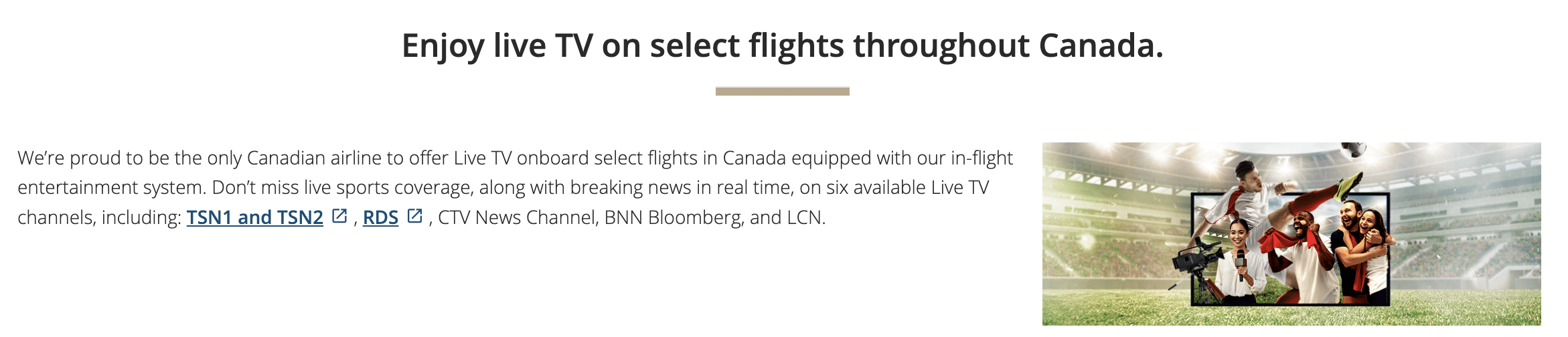The image size is (1568, 337).
Task: Click the "Enjoy live TV" heading
Action: coord(782,45)
